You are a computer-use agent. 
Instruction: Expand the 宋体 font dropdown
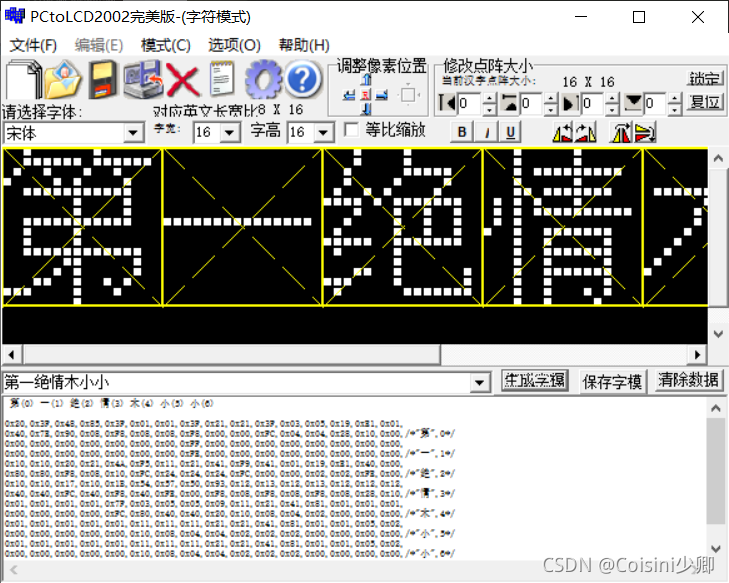click(x=133, y=133)
